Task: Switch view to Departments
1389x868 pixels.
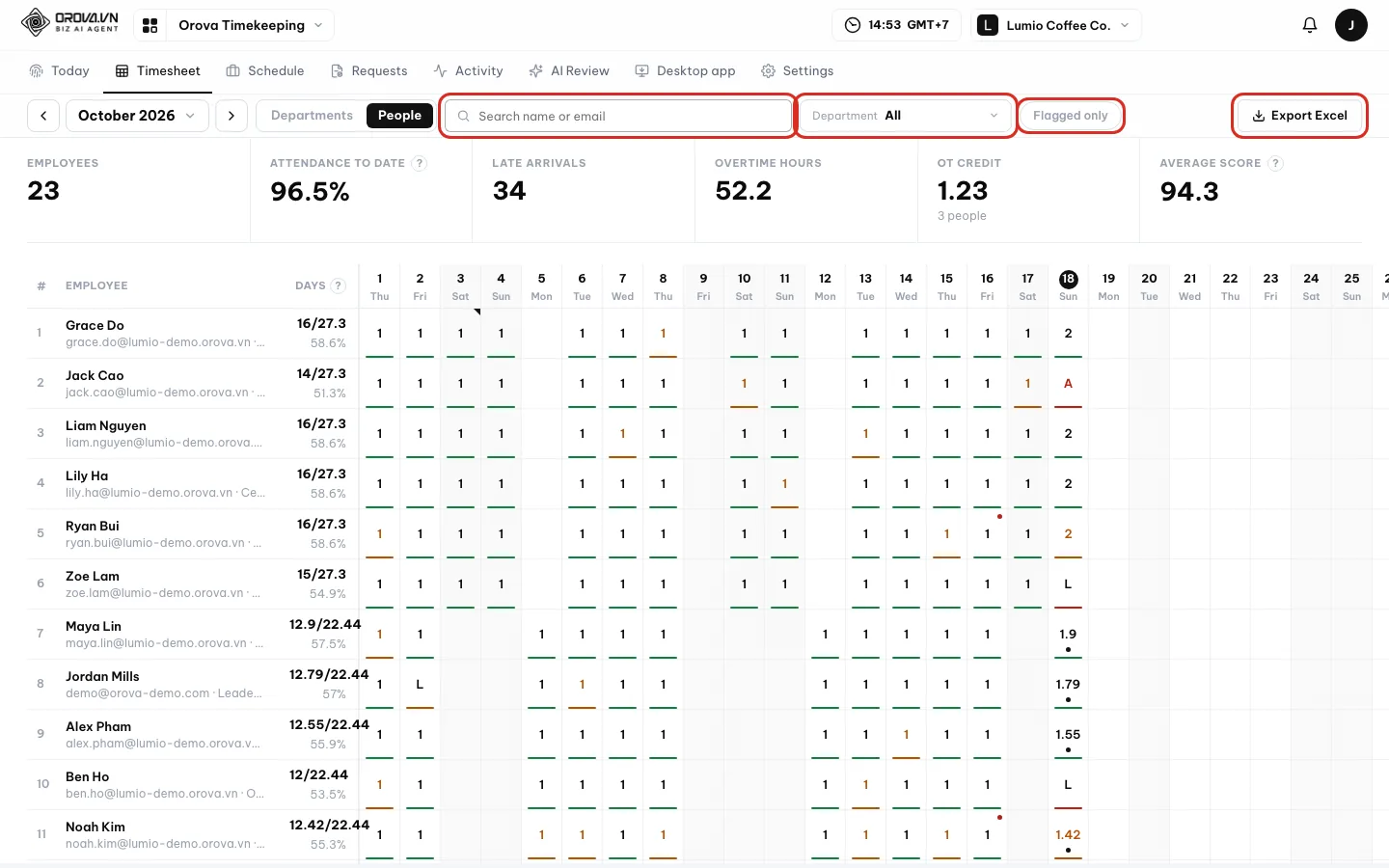Action: click(x=312, y=116)
